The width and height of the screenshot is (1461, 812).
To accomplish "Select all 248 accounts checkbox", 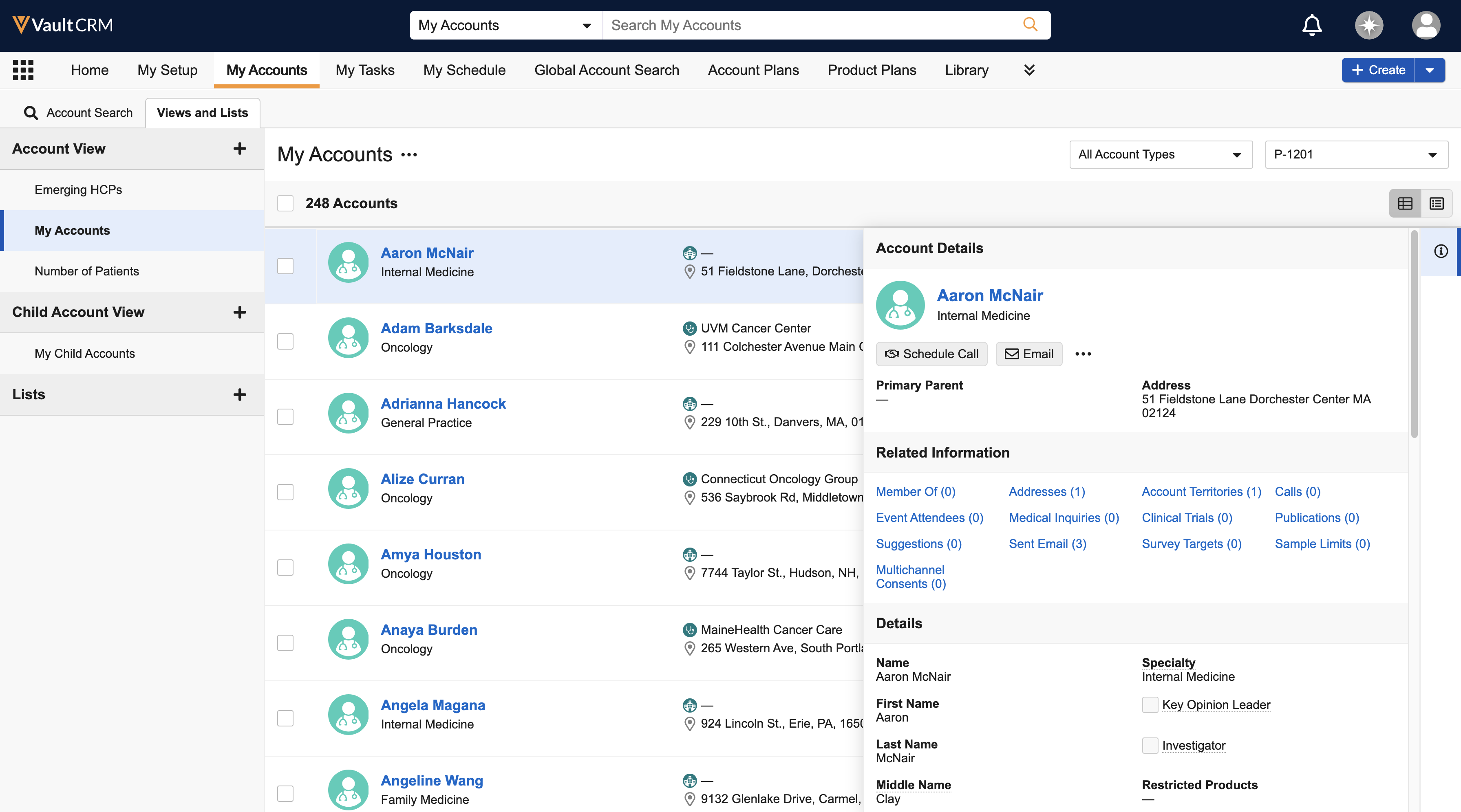I will [285, 204].
